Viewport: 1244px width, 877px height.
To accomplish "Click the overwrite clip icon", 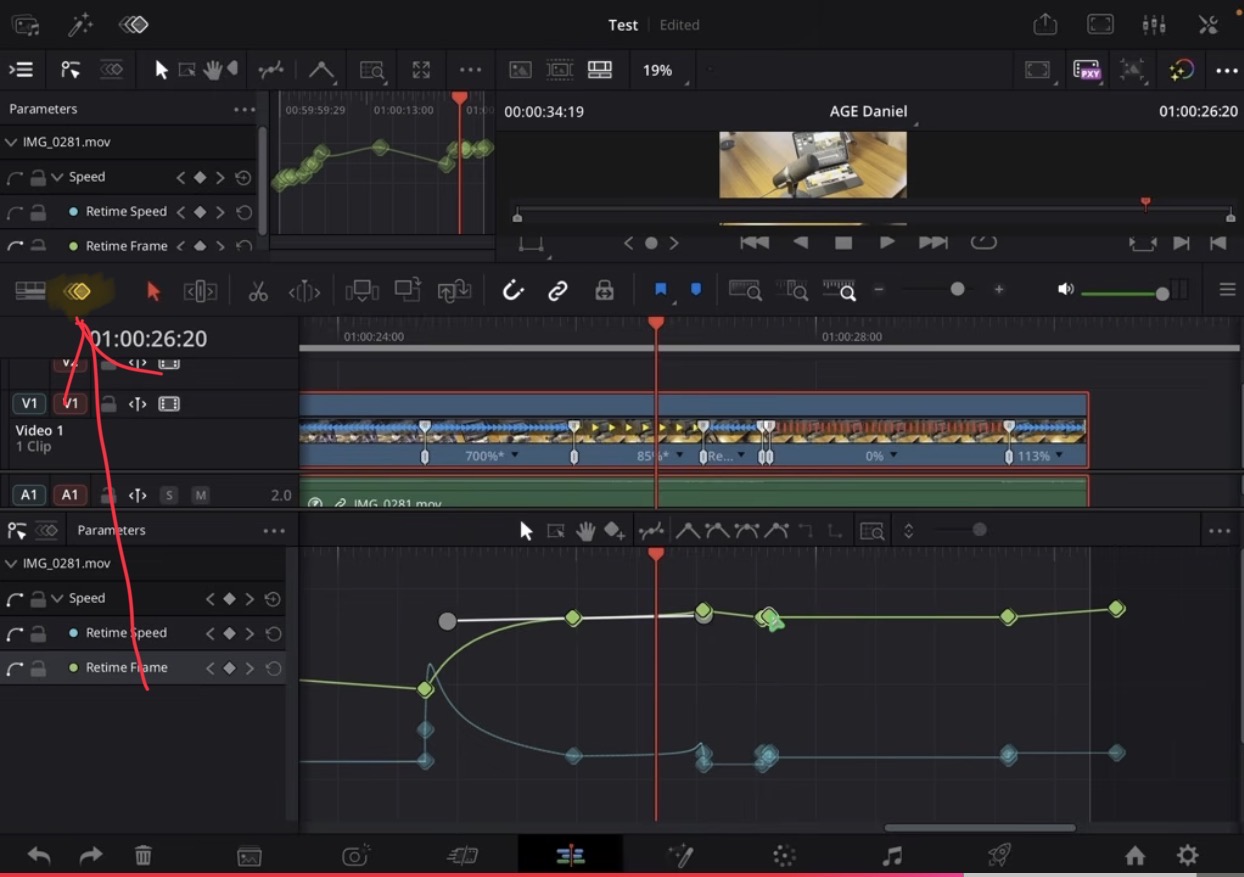I will (x=407, y=290).
